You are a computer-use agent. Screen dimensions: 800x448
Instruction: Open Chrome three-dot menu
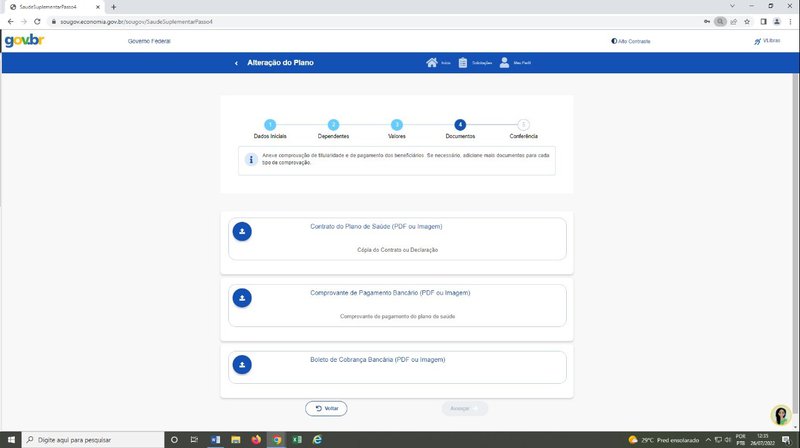coord(790,21)
